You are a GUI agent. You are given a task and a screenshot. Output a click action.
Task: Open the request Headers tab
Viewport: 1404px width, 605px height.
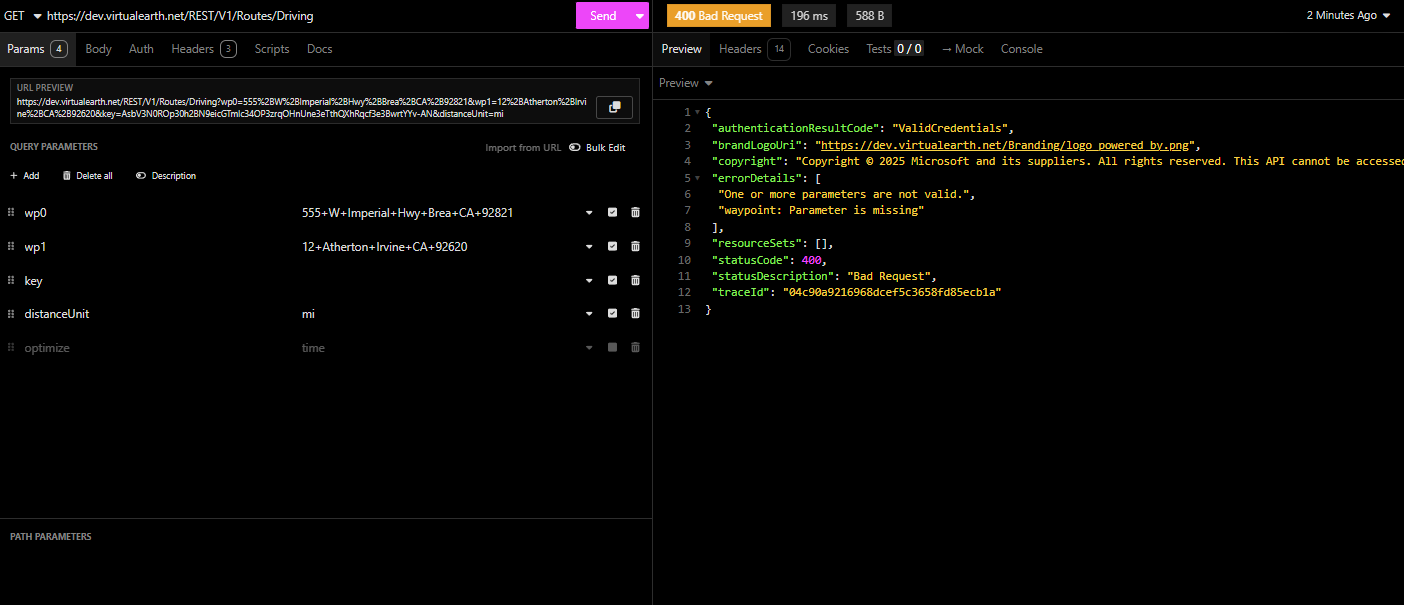[203, 48]
